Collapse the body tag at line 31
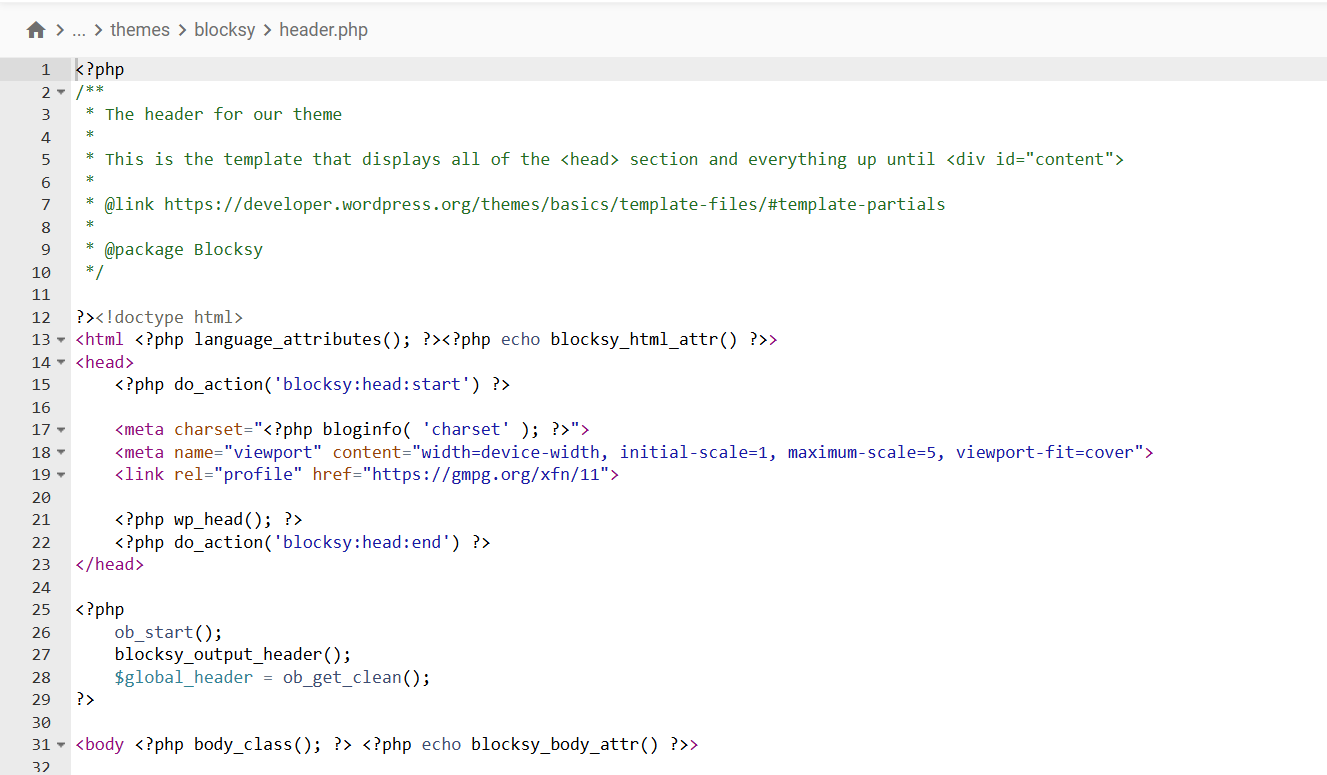Image resolution: width=1327 pixels, height=775 pixels. click(x=61, y=745)
